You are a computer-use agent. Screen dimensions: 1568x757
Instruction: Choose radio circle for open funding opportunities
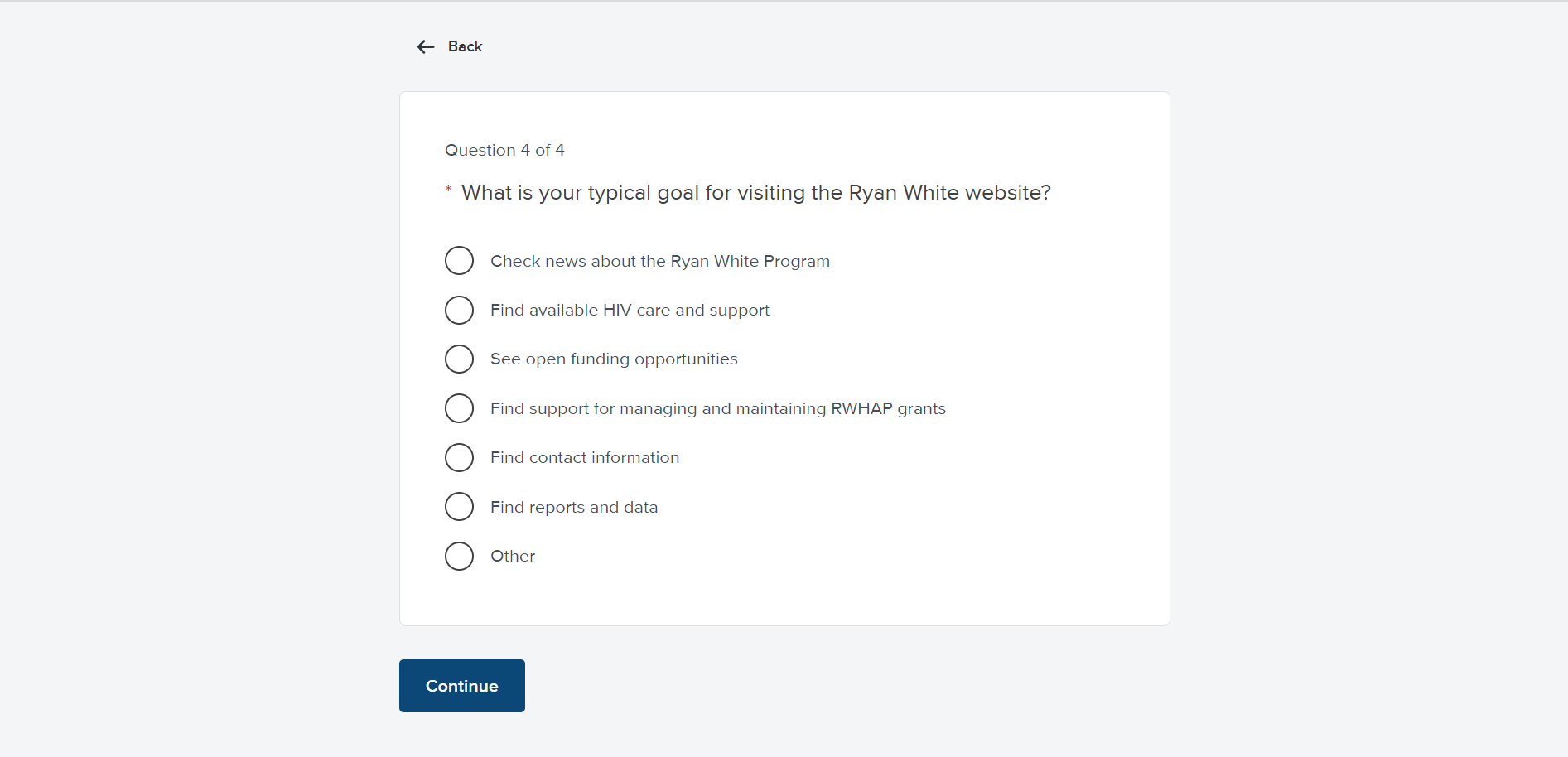point(459,359)
